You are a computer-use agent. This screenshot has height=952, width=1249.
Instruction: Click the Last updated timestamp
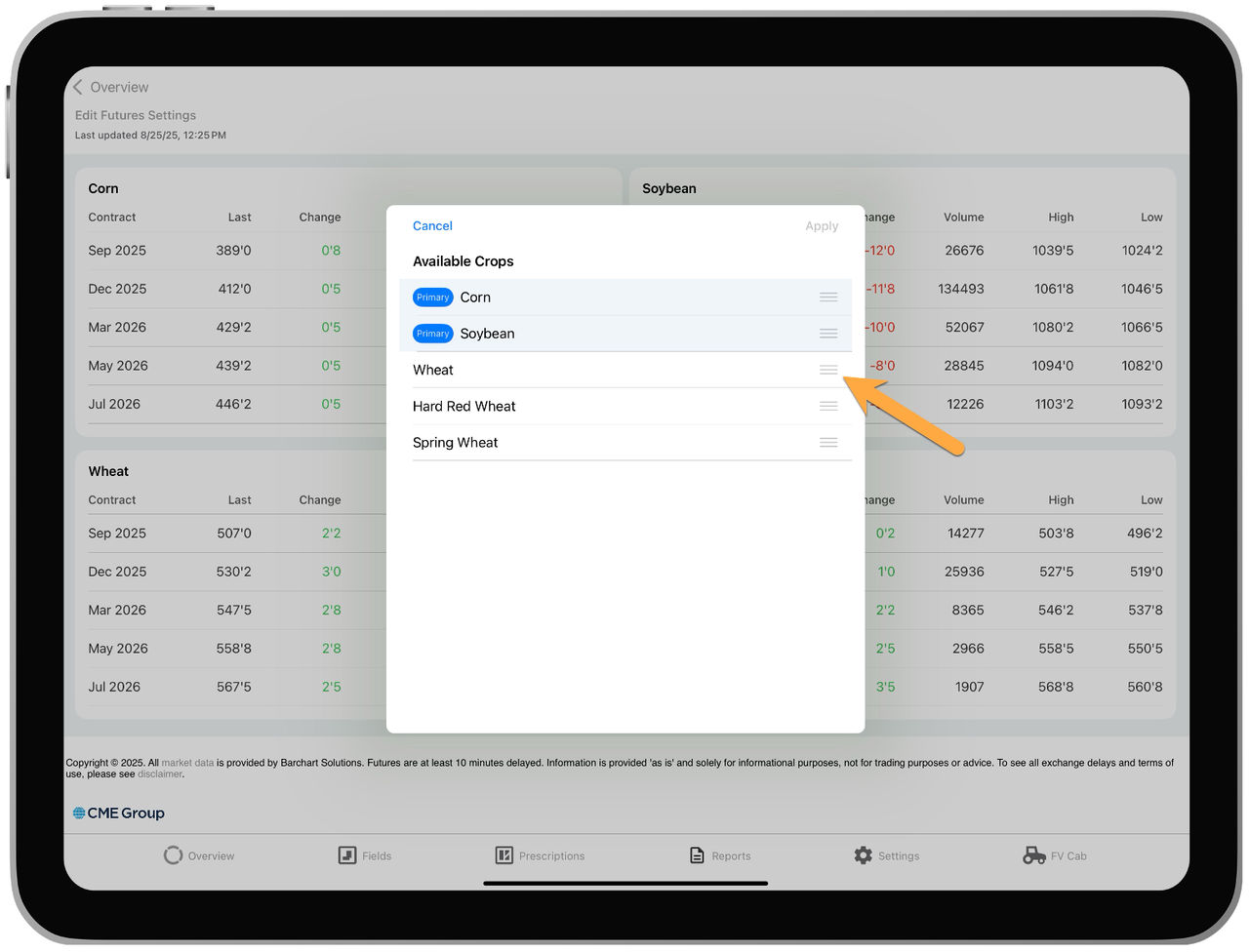[x=150, y=136]
